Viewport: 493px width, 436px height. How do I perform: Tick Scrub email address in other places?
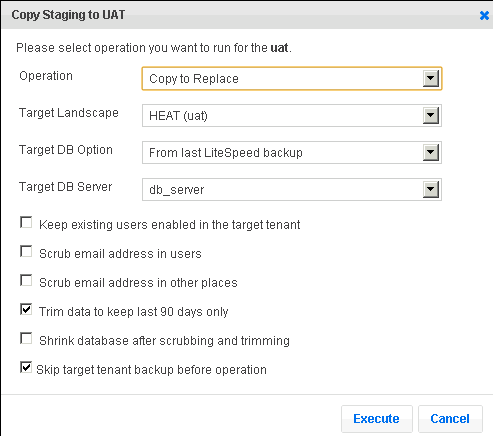26,281
